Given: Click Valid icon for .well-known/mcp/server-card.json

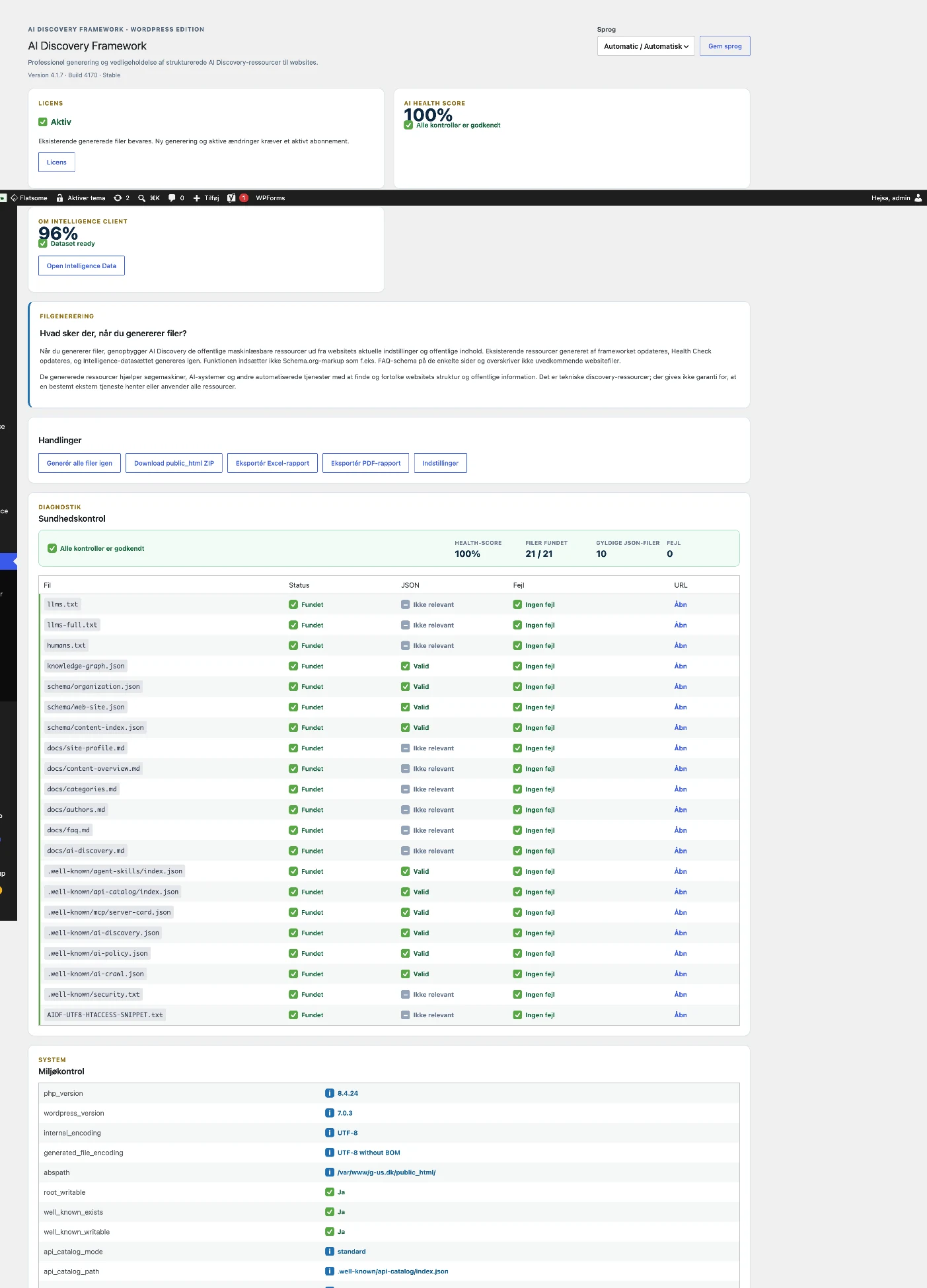Looking at the screenshot, I should 406,912.
